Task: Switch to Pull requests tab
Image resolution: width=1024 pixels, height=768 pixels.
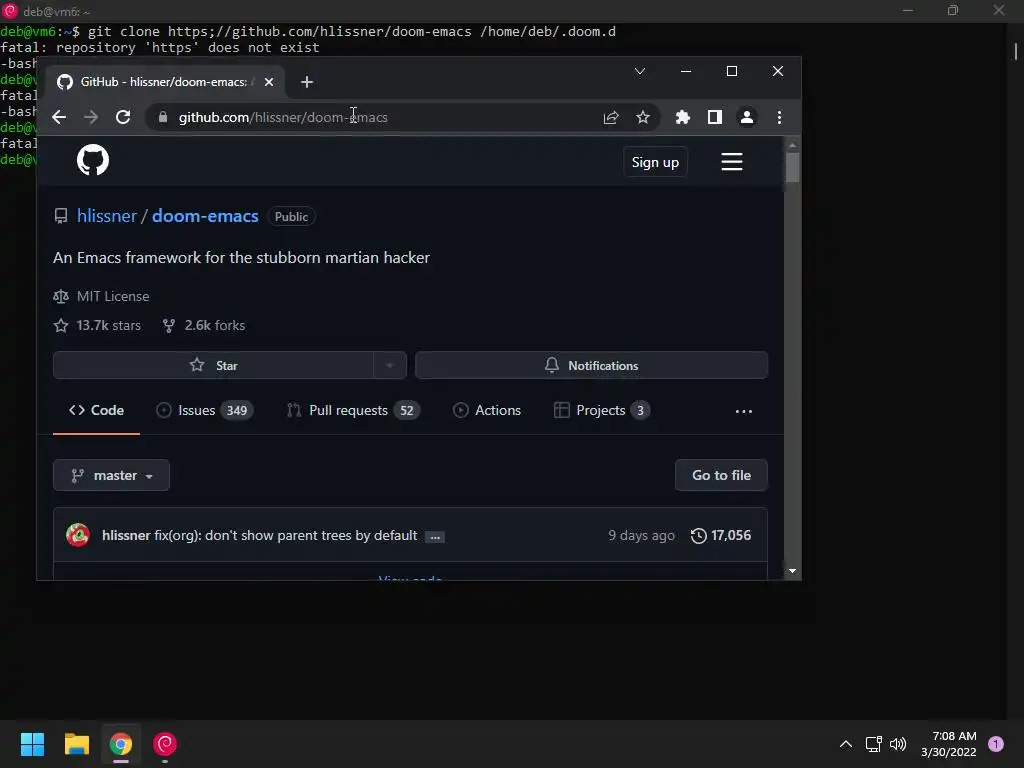Action: [353, 411]
